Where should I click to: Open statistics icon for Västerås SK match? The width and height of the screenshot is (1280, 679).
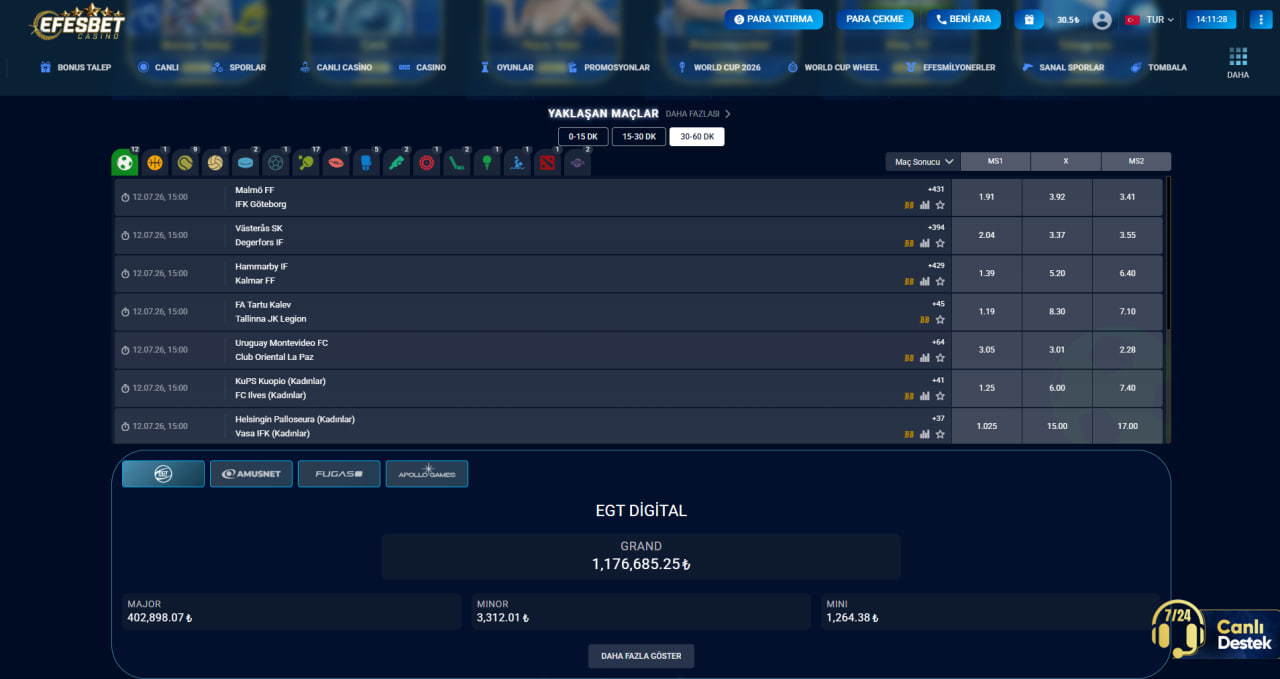(925, 243)
